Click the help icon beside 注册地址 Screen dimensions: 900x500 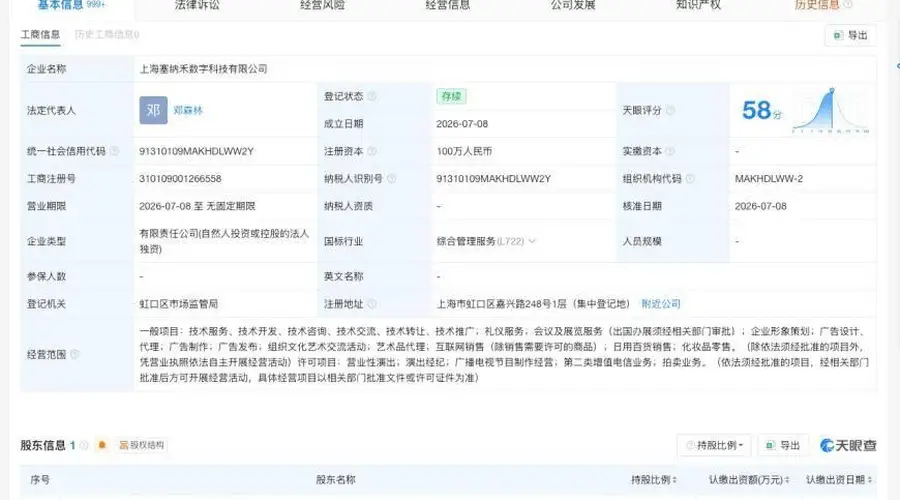[372, 304]
